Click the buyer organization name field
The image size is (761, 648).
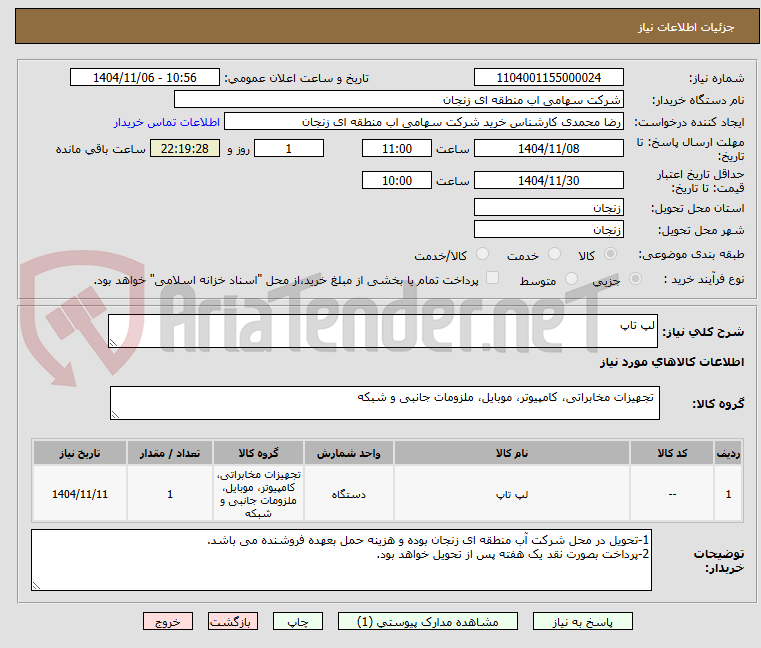[x=398, y=100]
